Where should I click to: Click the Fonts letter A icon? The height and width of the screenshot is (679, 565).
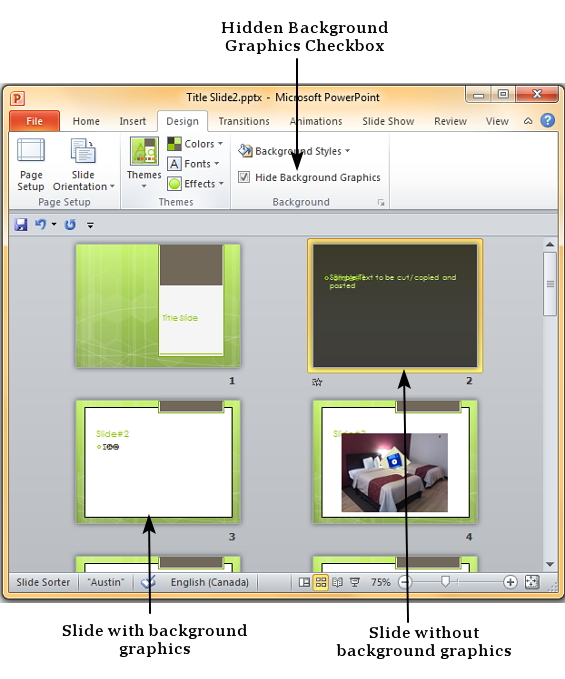tap(174, 164)
